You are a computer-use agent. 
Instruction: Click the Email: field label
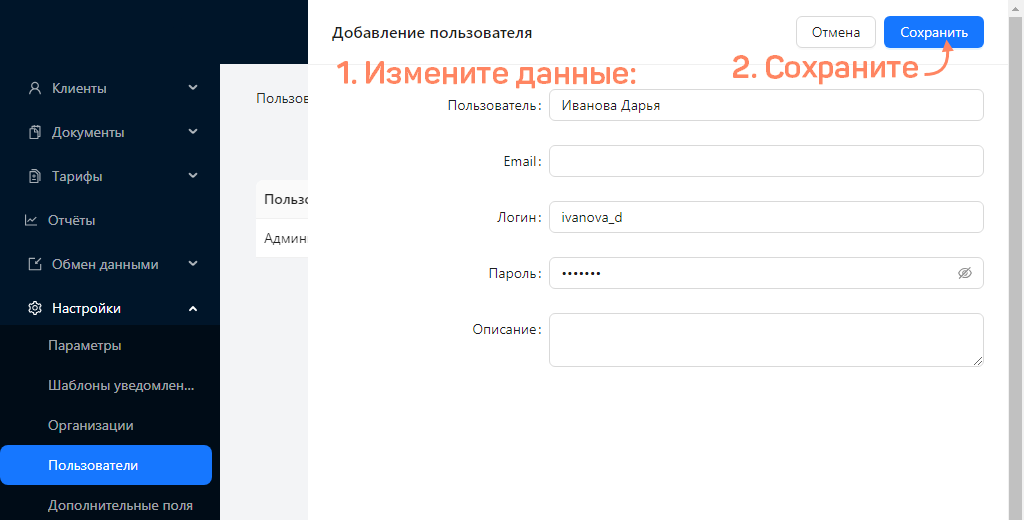522,161
